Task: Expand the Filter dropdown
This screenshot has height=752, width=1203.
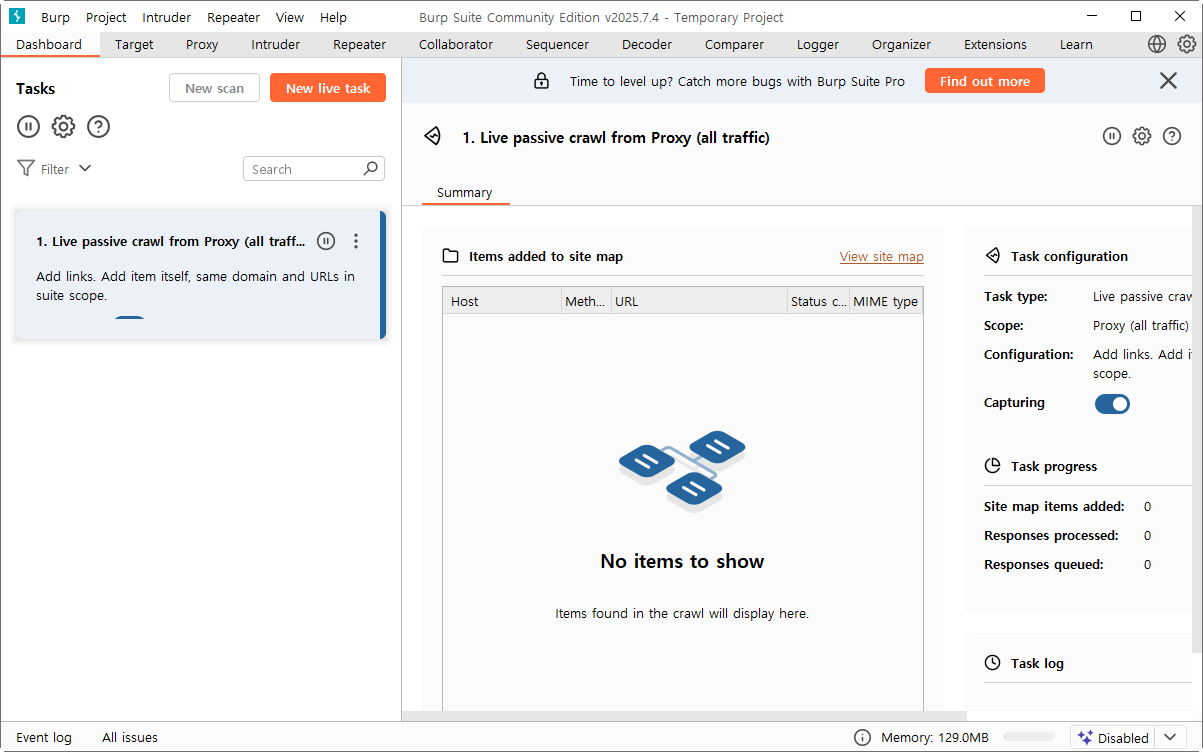Action: (x=55, y=169)
